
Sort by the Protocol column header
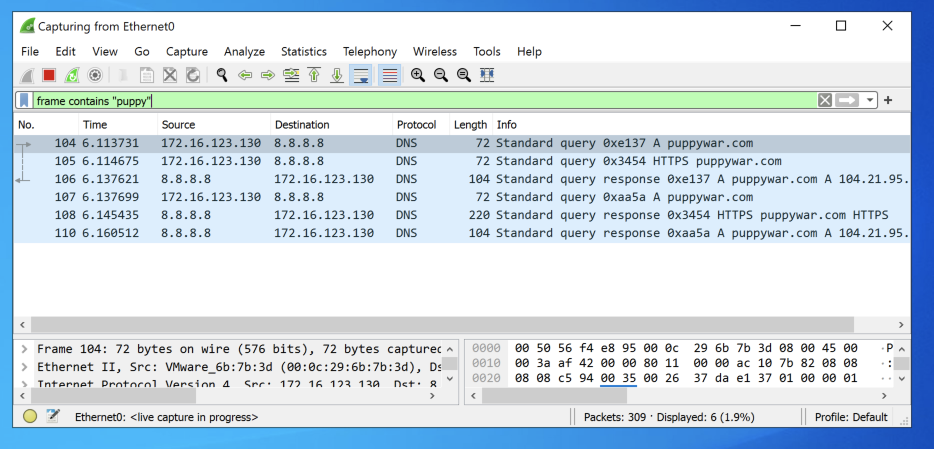click(421, 125)
